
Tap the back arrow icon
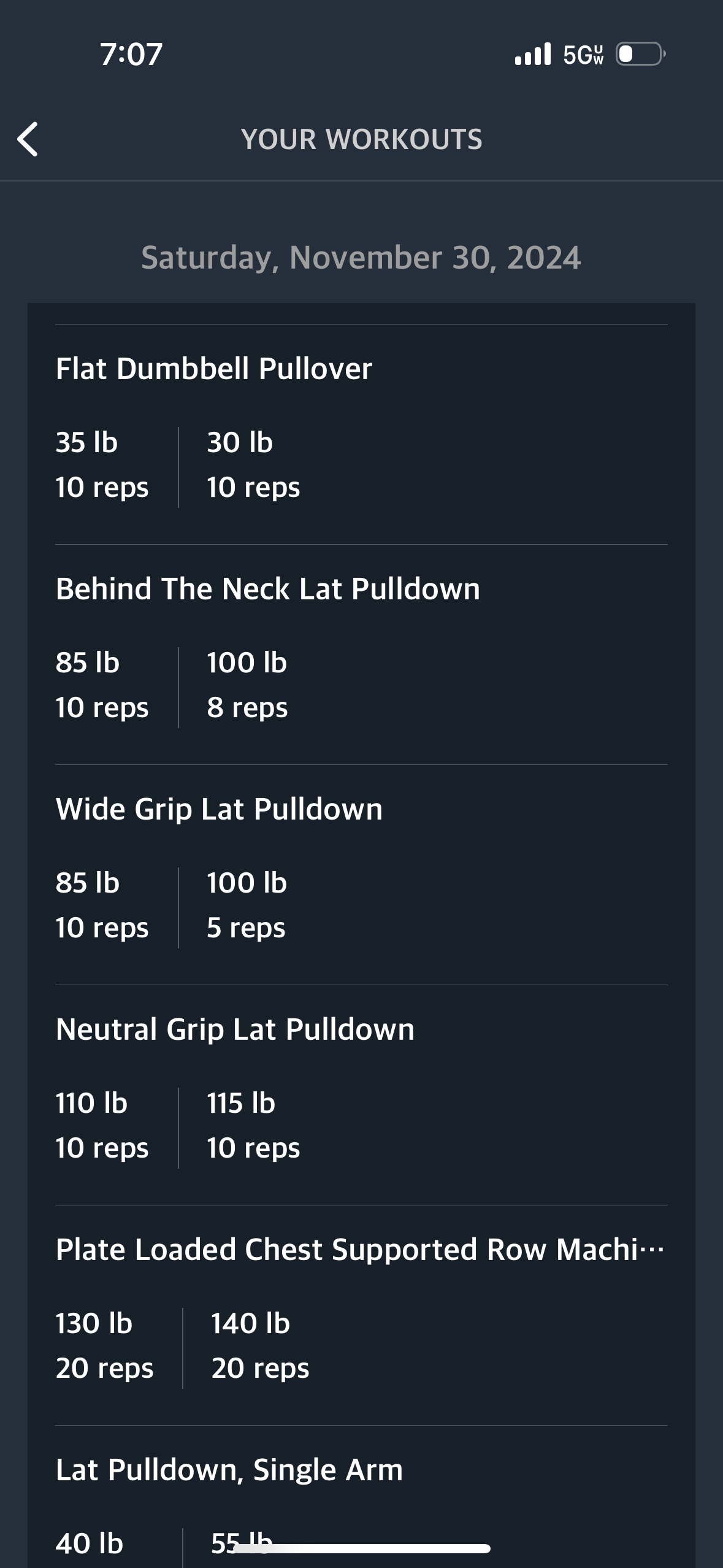[28, 139]
